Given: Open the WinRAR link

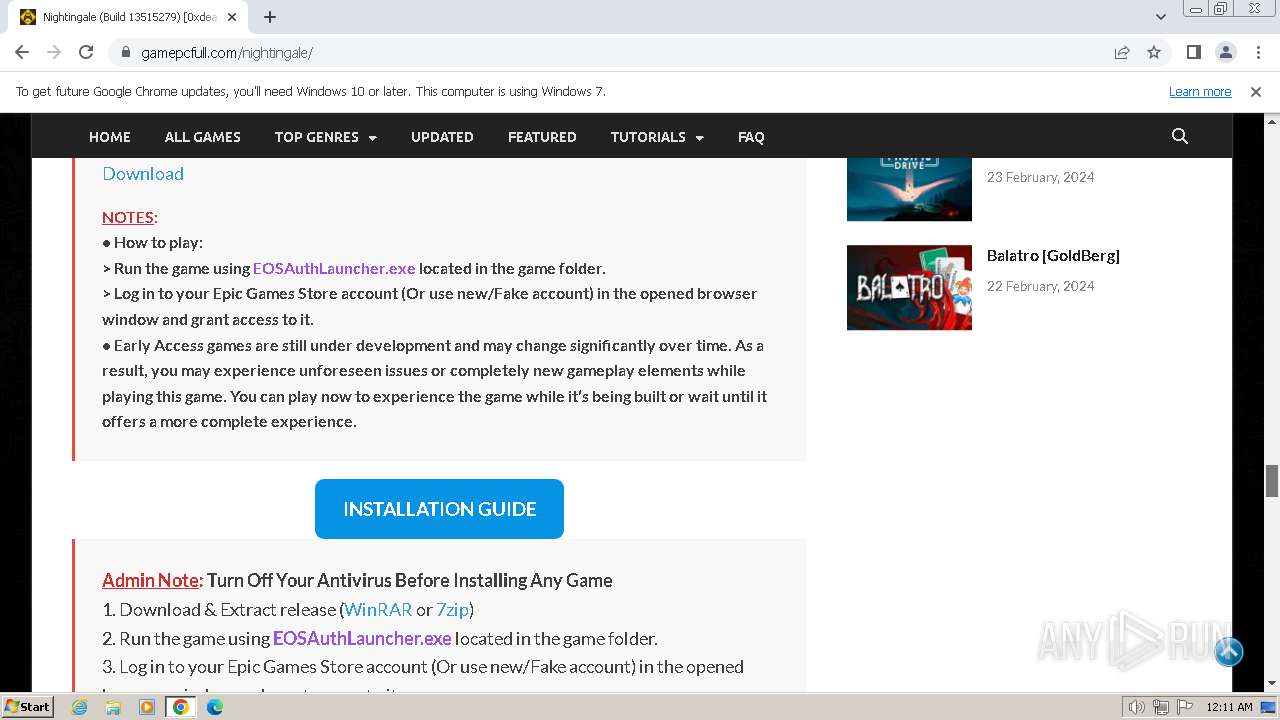Looking at the screenshot, I should (378, 609).
